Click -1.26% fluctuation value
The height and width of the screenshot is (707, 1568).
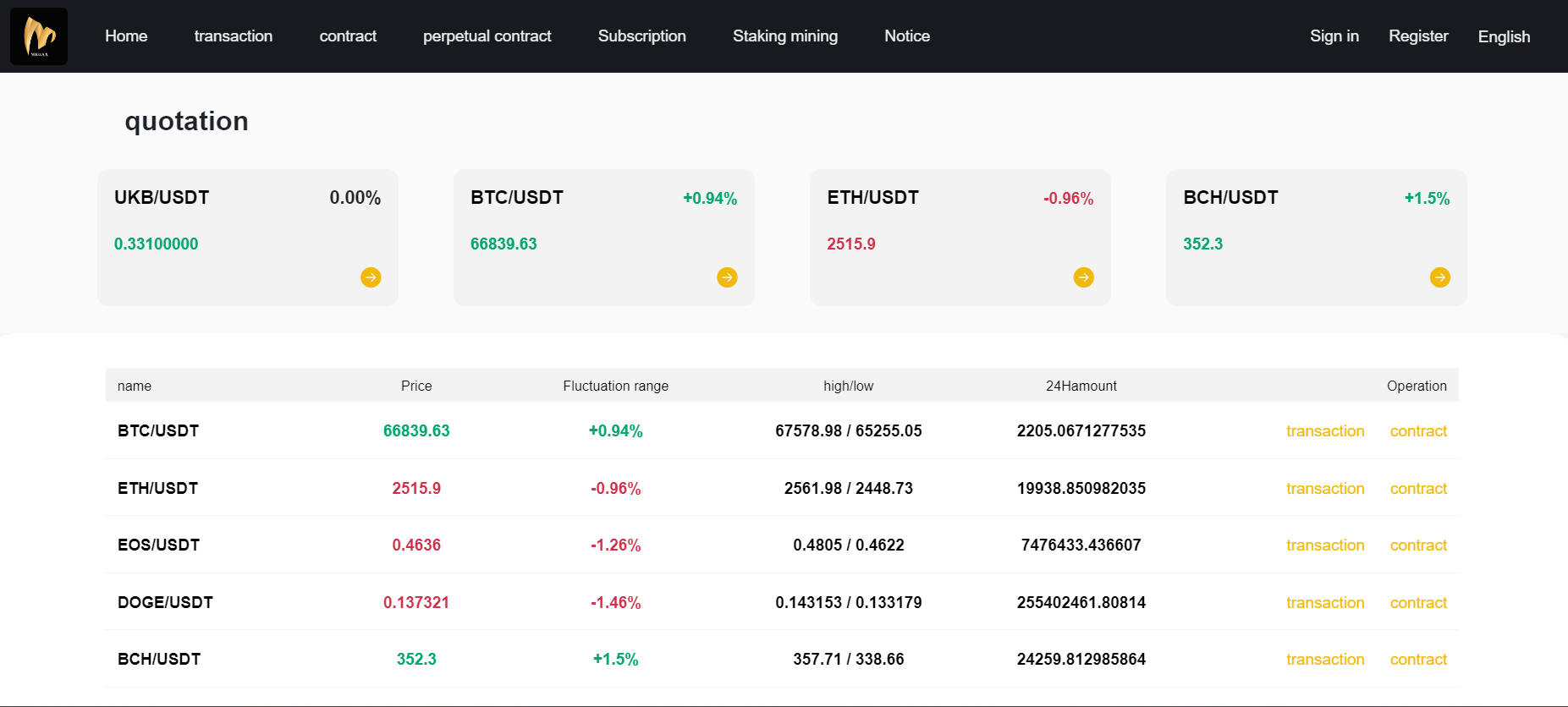615,545
